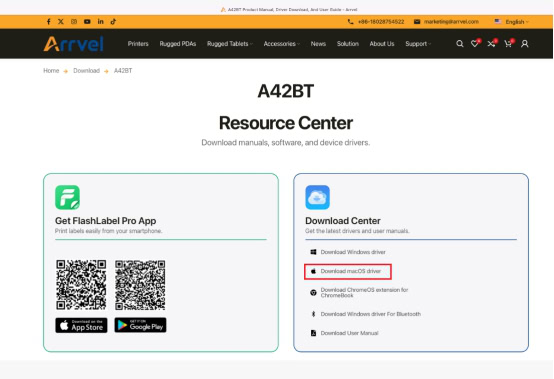Click the Bluetooth icon
The image size is (554, 379).
[313, 314]
